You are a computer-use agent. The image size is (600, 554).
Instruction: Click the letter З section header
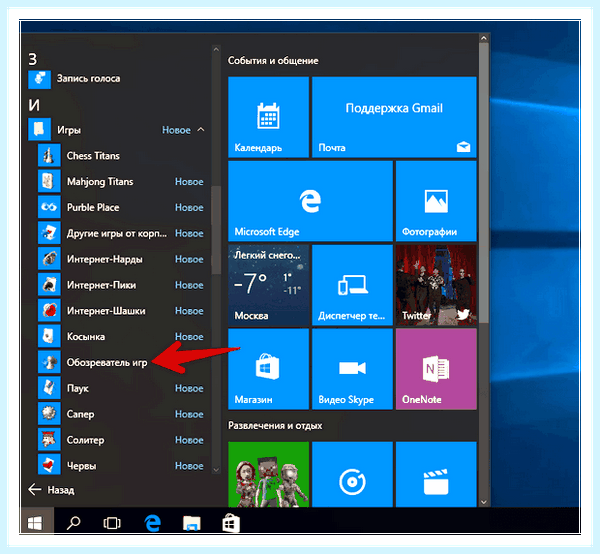click(33, 60)
